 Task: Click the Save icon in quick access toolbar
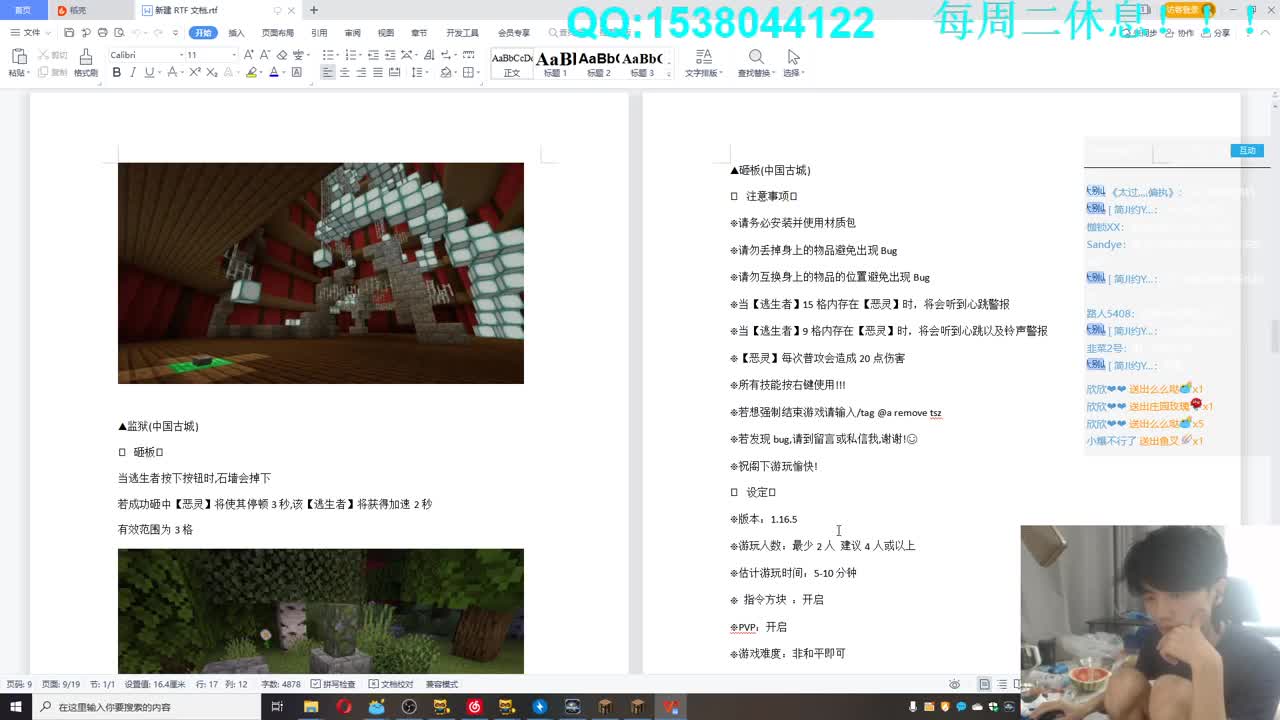69,33
